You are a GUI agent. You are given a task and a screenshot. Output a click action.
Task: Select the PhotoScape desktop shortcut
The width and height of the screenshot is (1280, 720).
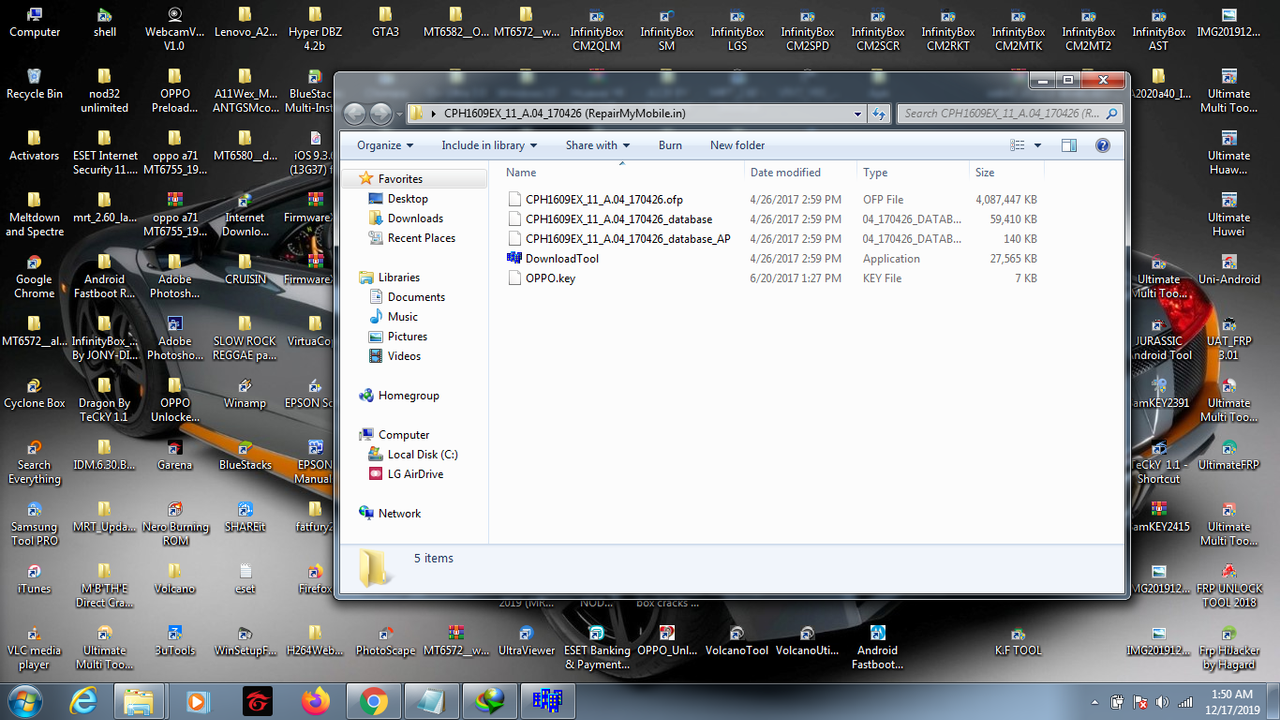(x=385, y=641)
